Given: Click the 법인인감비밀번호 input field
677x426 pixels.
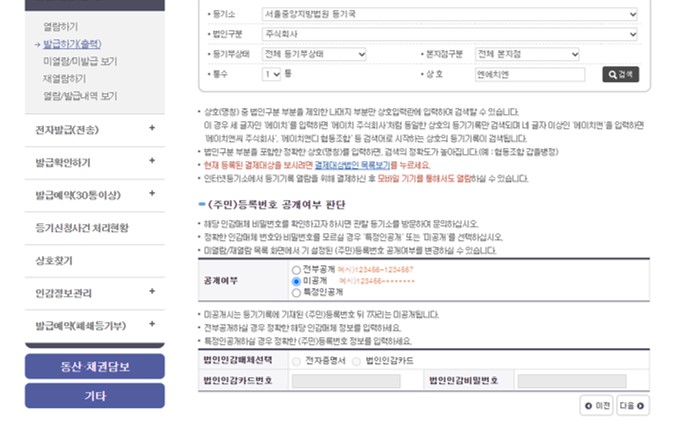Looking at the screenshot, I should (x=572, y=381).
